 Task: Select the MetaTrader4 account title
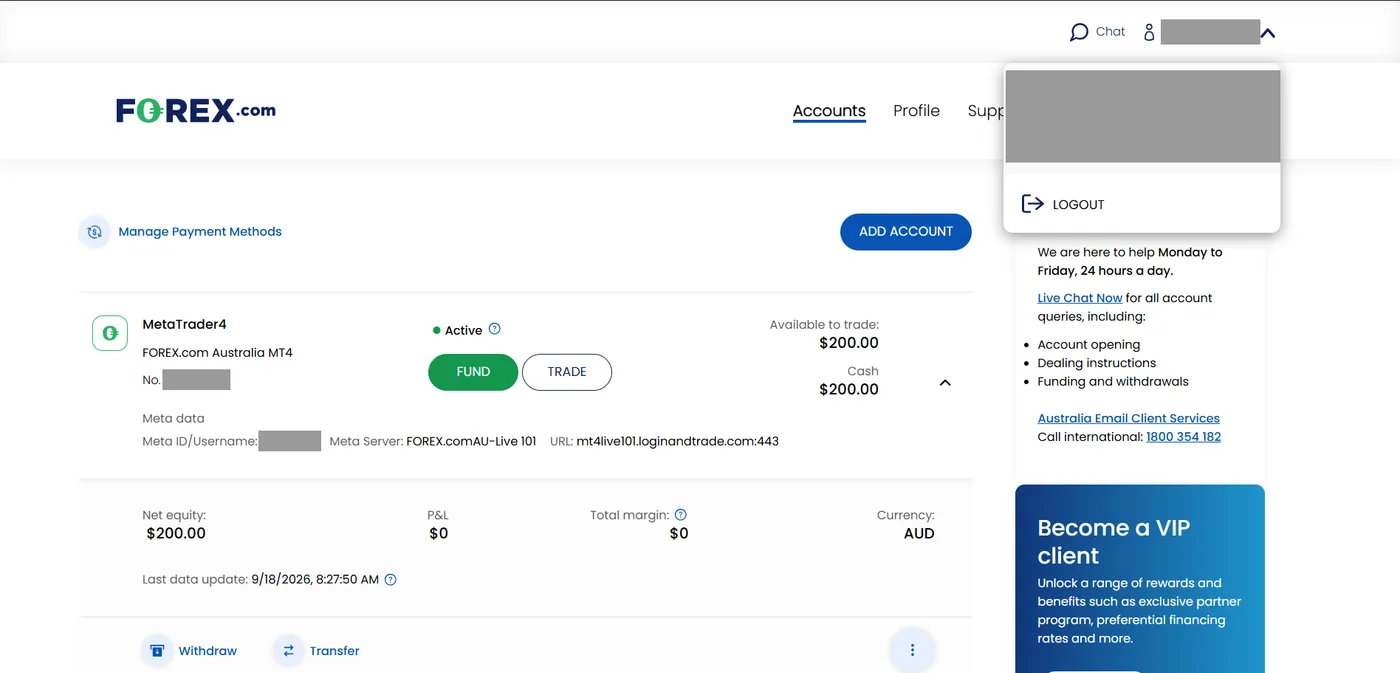click(185, 325)
